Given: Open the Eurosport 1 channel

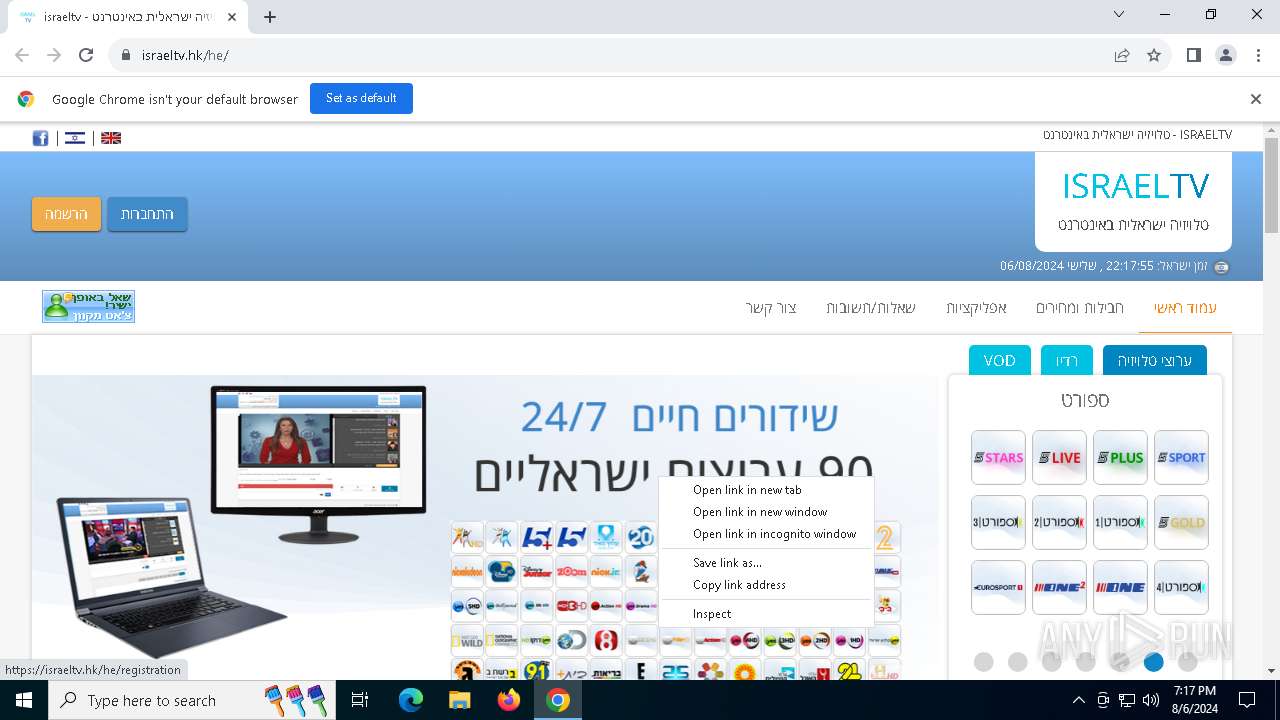Looking at the screenshot, I should (x=998, y=587).
